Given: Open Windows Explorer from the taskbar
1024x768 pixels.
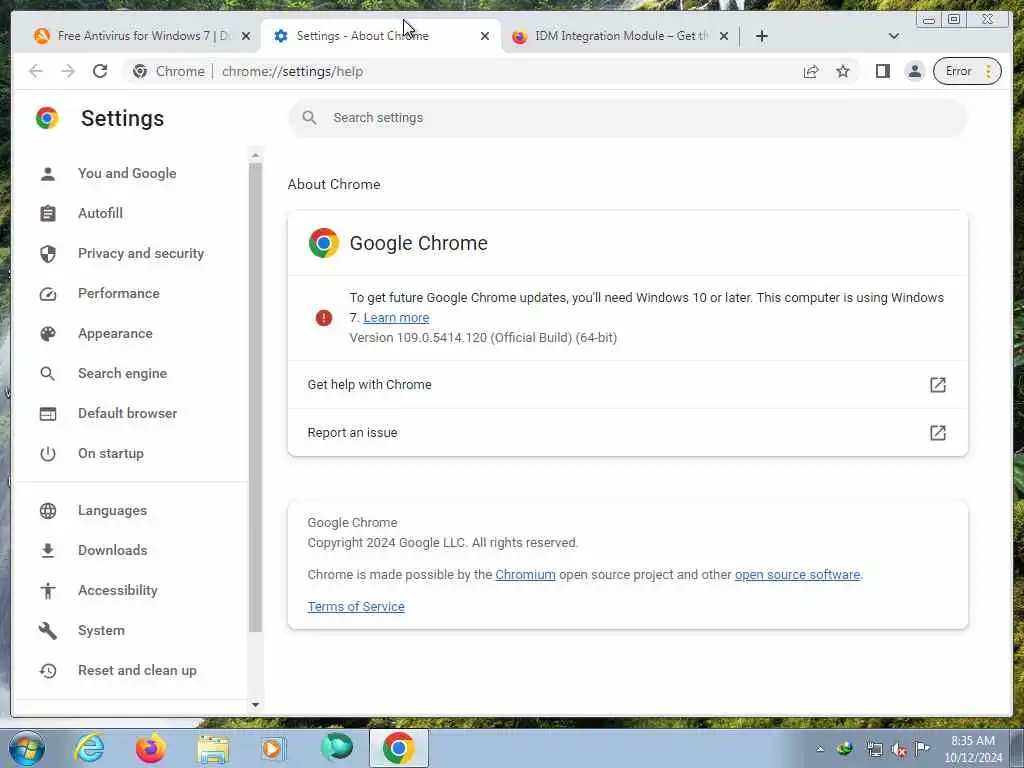Looking at the screenshot, I should coord(213,749).
